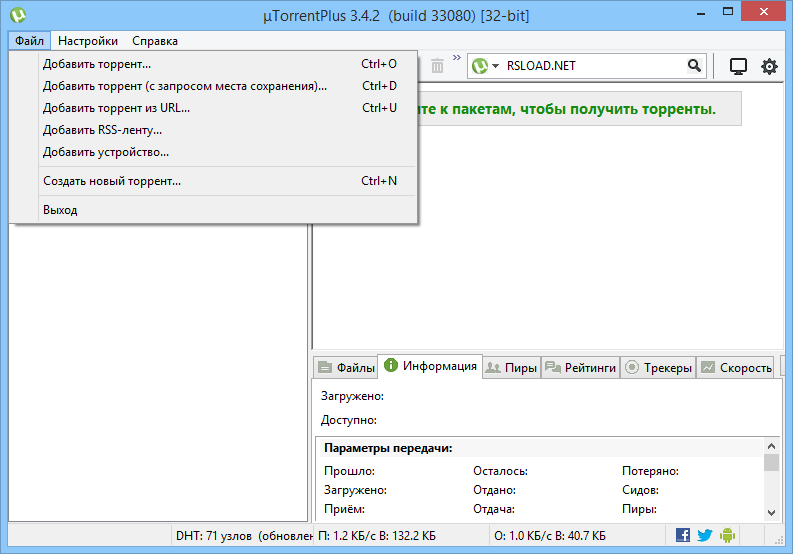
Task: Click the green bundles banner text
Action: point(566,109)
